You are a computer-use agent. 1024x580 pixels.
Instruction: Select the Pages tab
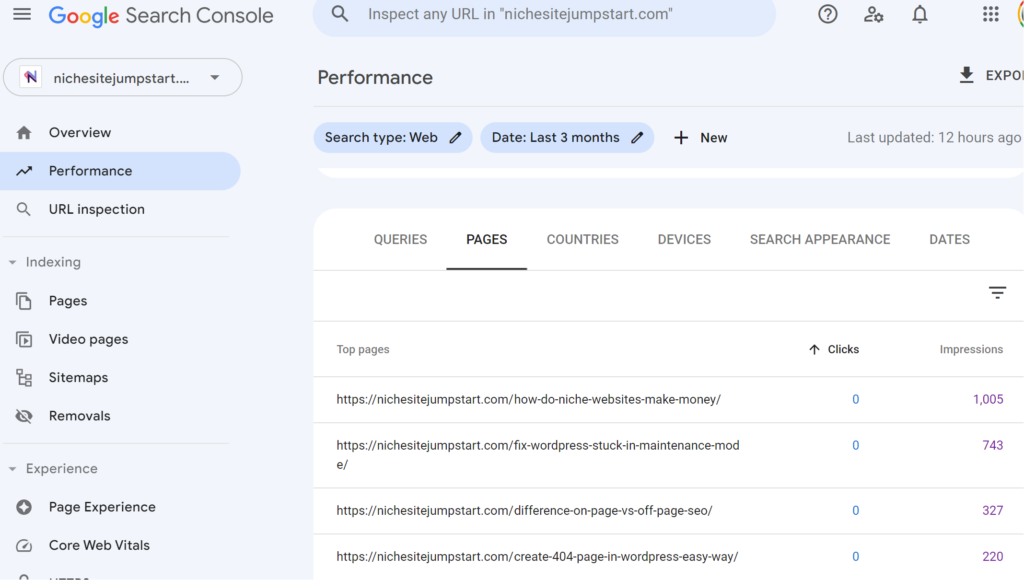[487, 240]
